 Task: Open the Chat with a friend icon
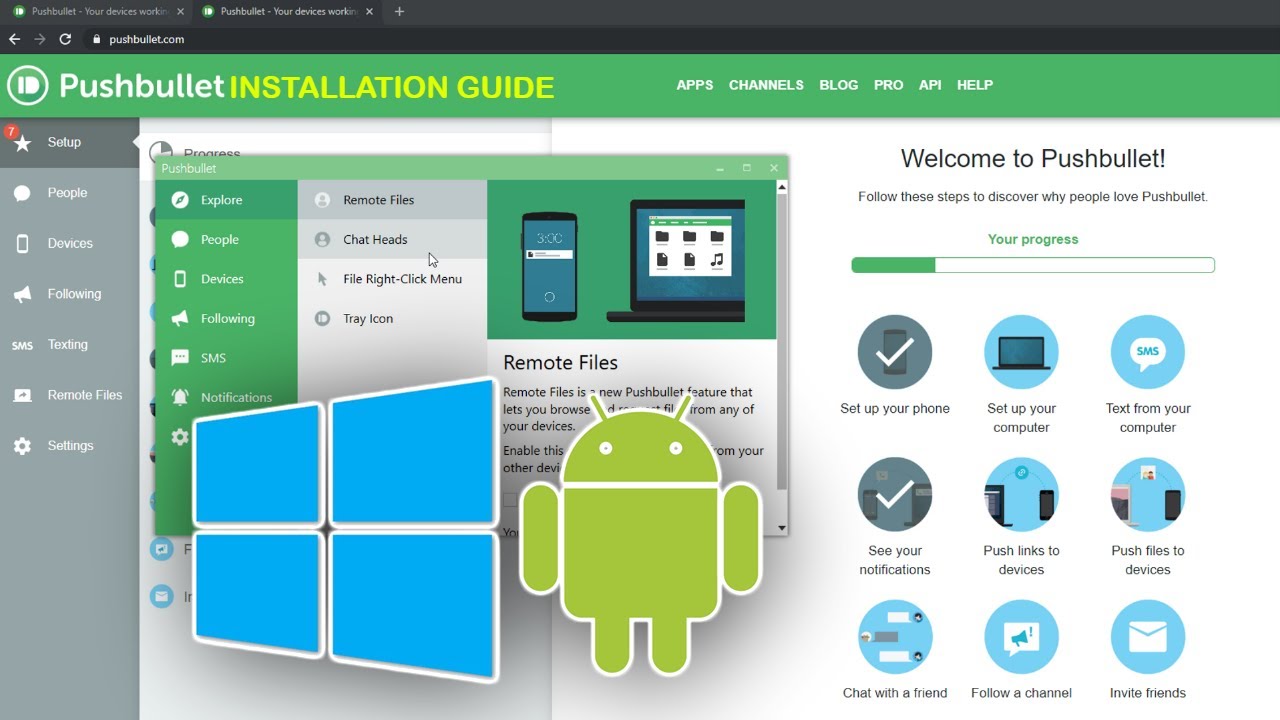895,636
